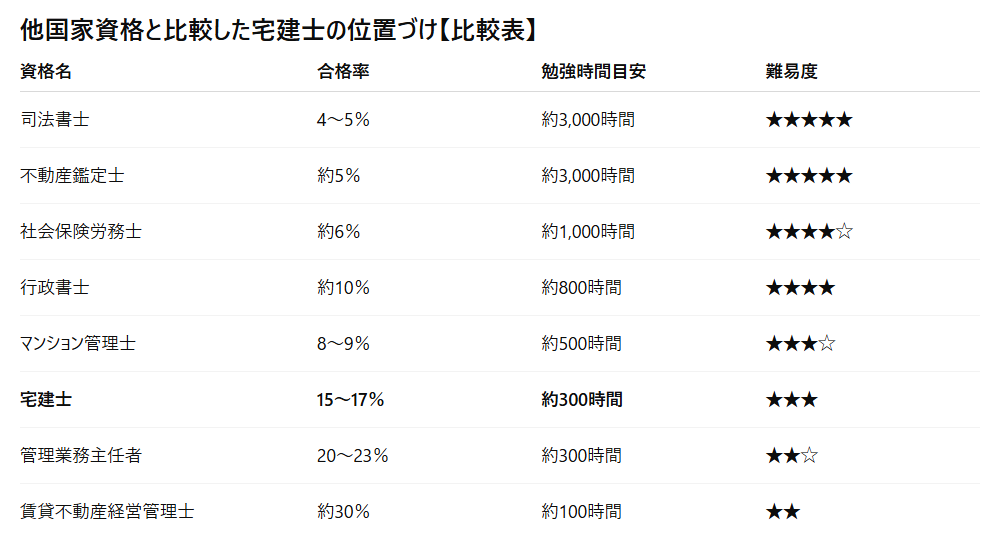Click the 行政書士 qualification name
Viewport: 988px width, 549px height.
(x=54, y=288)
